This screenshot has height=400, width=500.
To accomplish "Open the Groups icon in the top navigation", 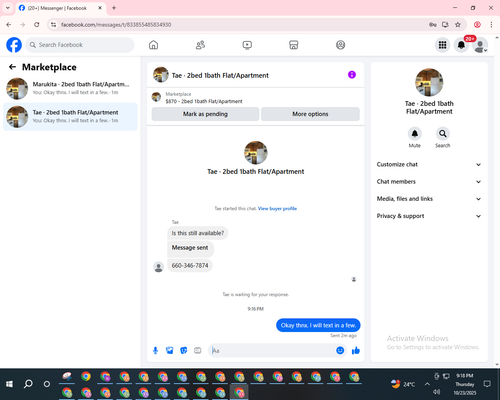I will pyautogui.click(x=340, y=45).
